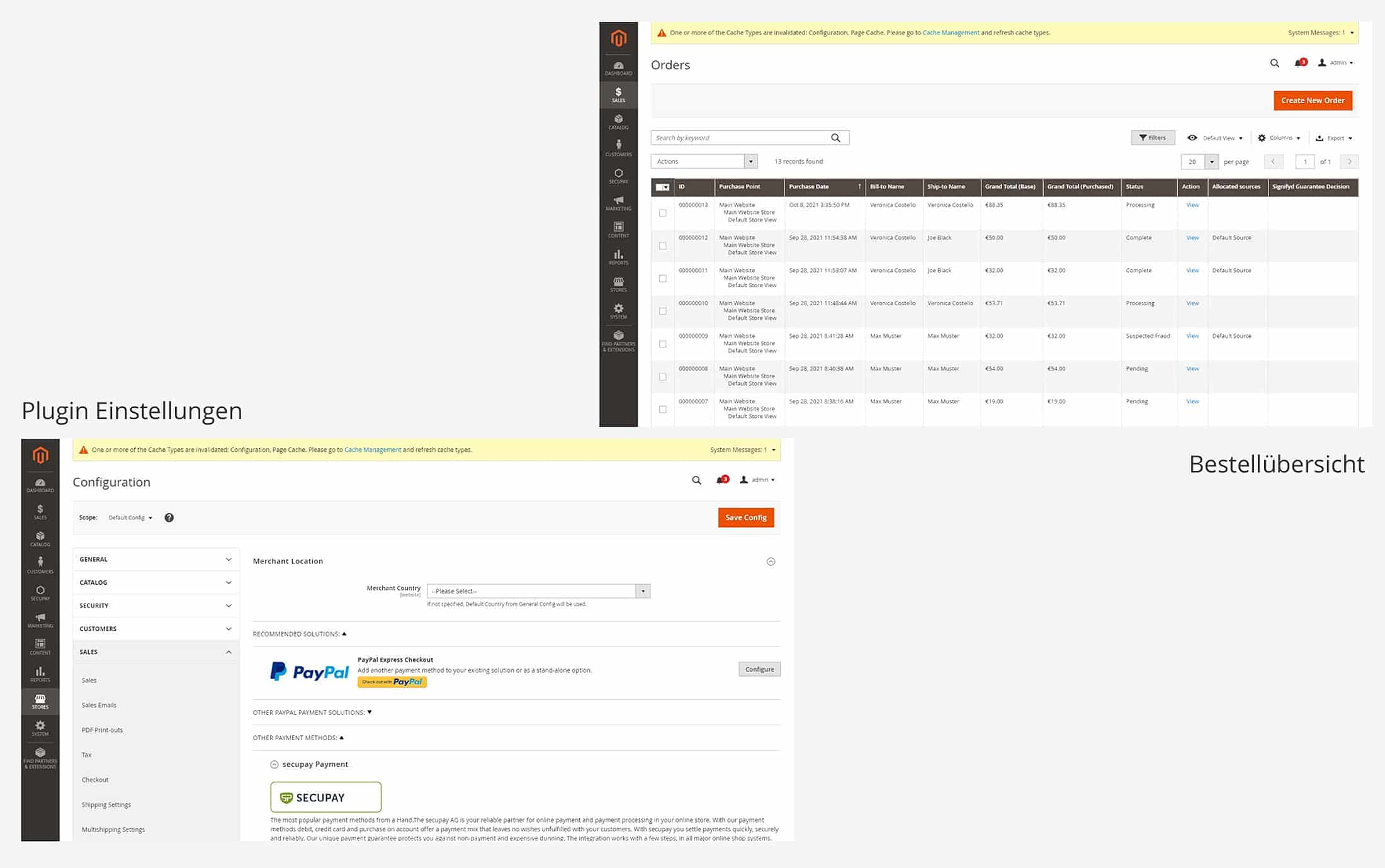The width and height of the screenshot is (1385, 868).
Task: Select checkbox for order 000000013
Action: [x=662, y=213]
